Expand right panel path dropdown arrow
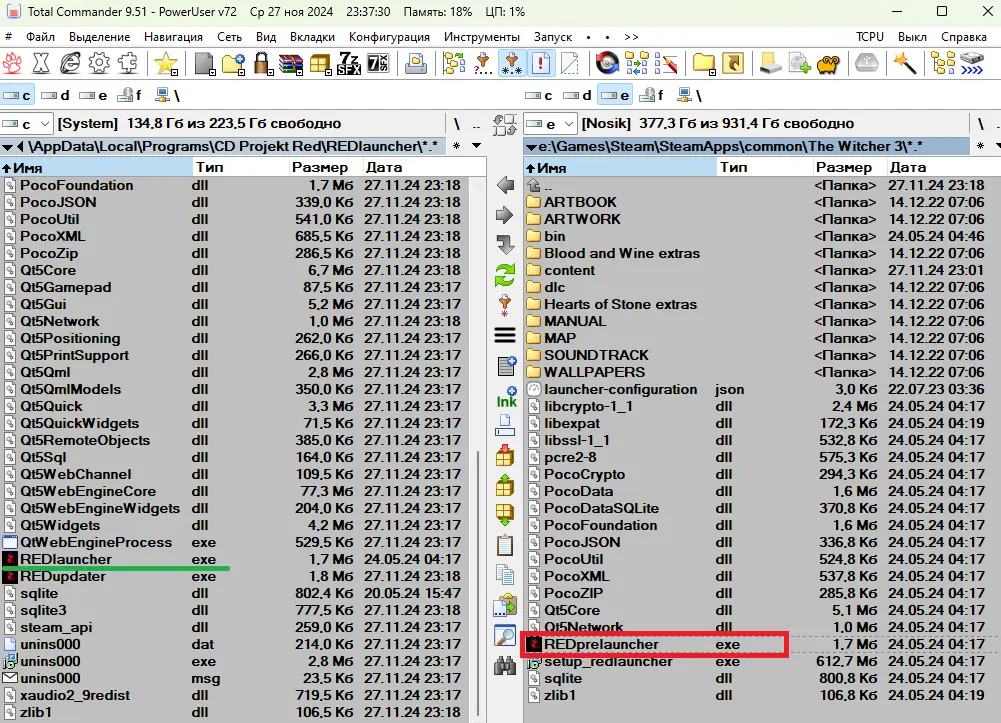This screenshot has height=723, width=1001. point(531,147)
